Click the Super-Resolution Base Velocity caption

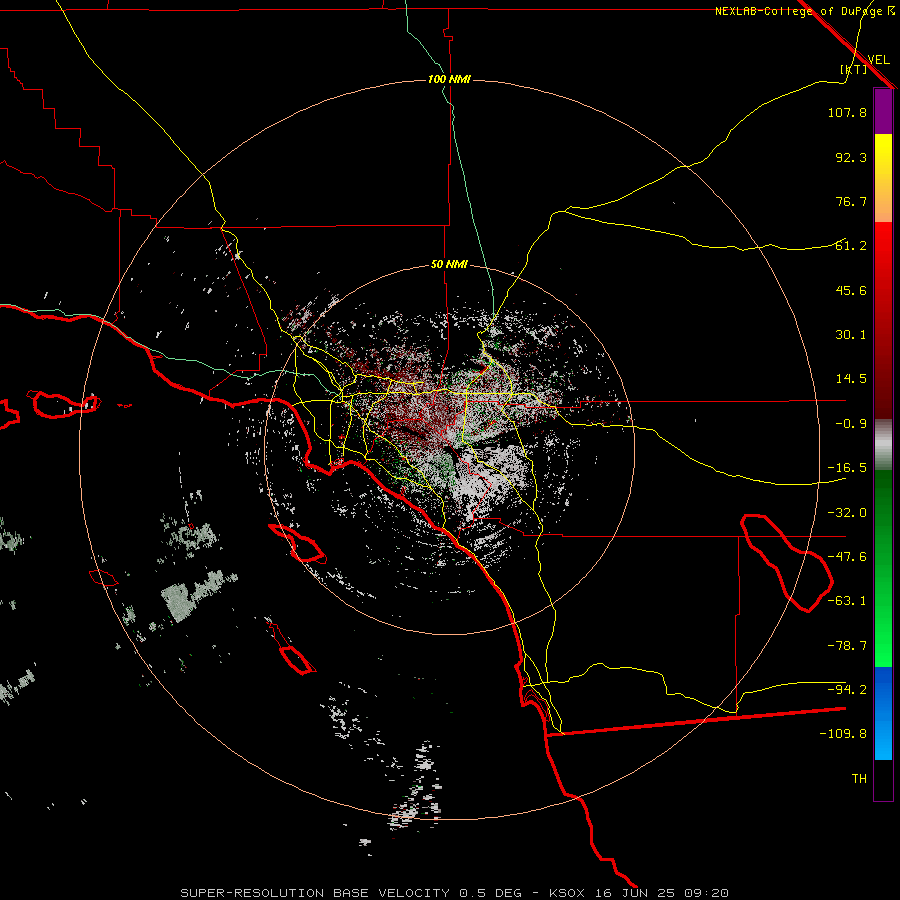coord(454,893)
